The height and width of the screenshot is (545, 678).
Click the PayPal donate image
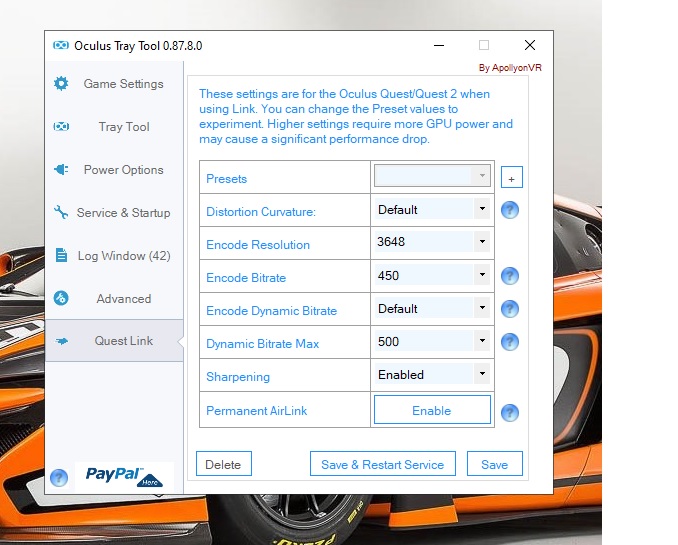click(125, 477)
